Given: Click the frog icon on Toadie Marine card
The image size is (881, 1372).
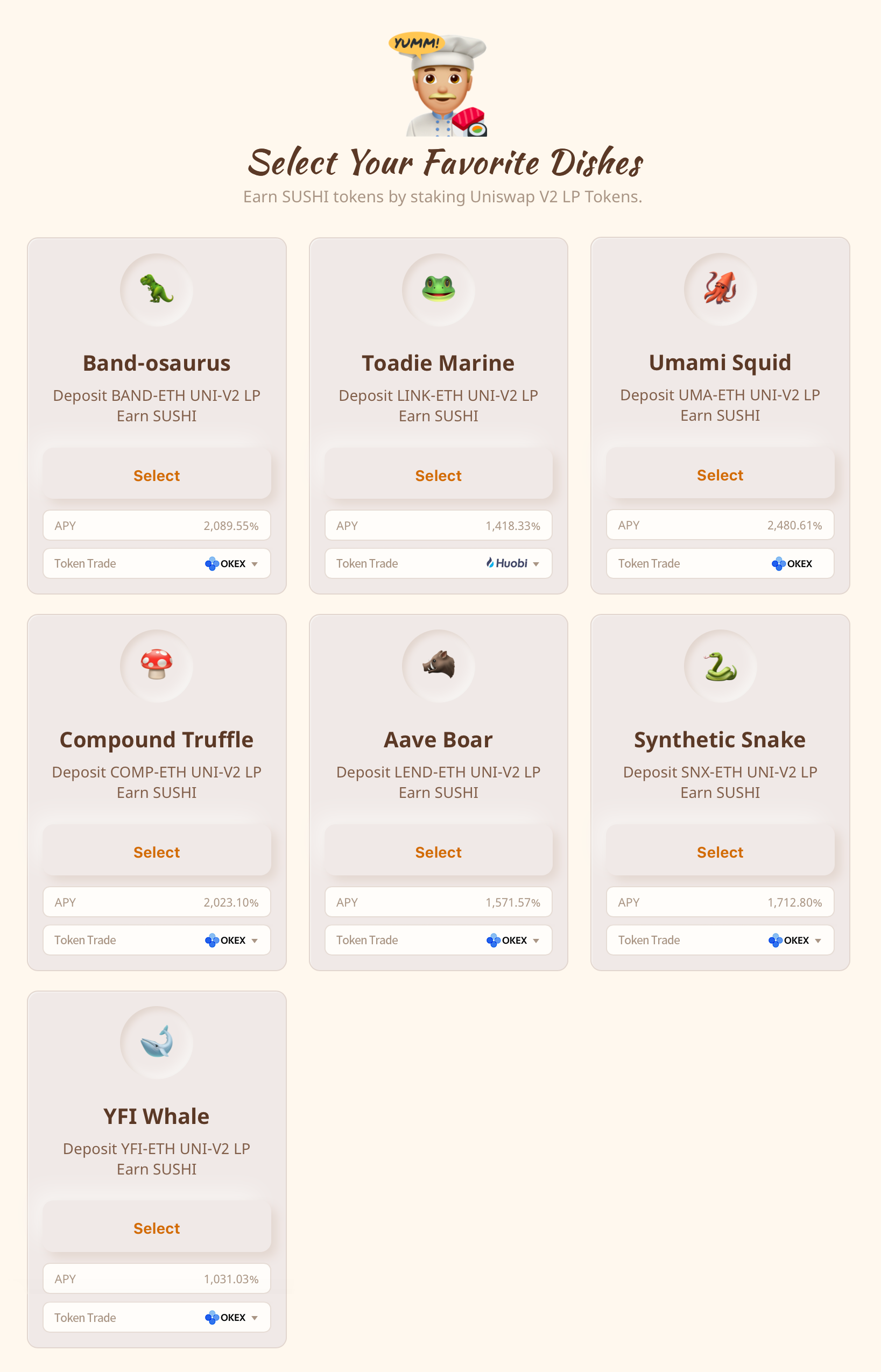Looking at the screenshot, I should point(438,289).
